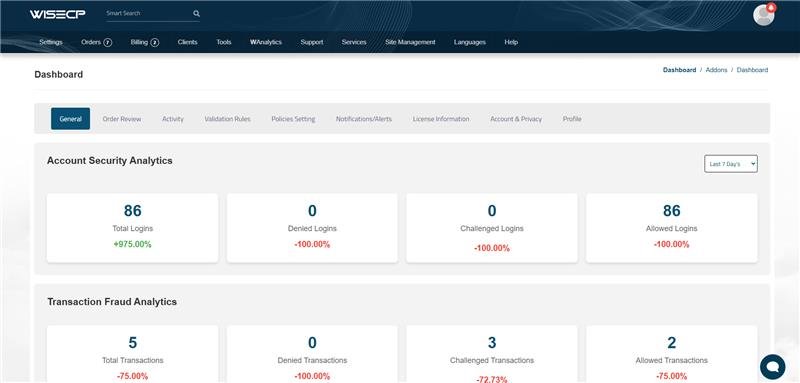Open the Settings menu

[x=51, y=42]
